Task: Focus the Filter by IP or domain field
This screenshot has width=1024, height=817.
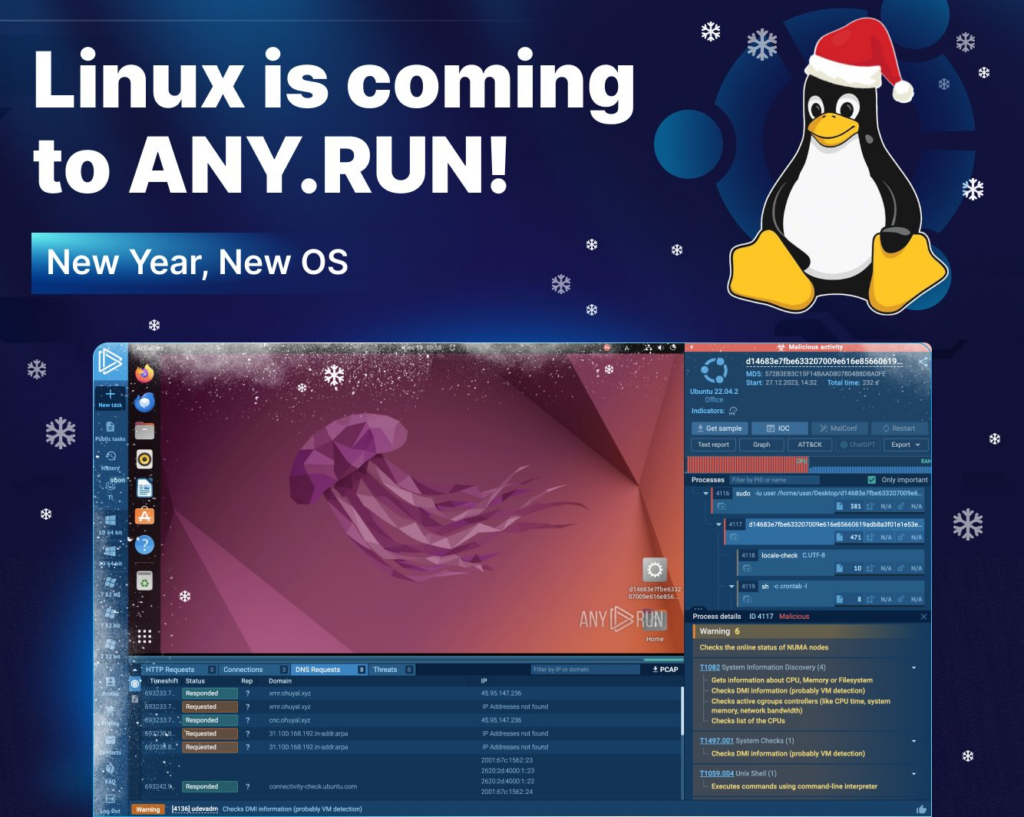Action: coord(585,669)
